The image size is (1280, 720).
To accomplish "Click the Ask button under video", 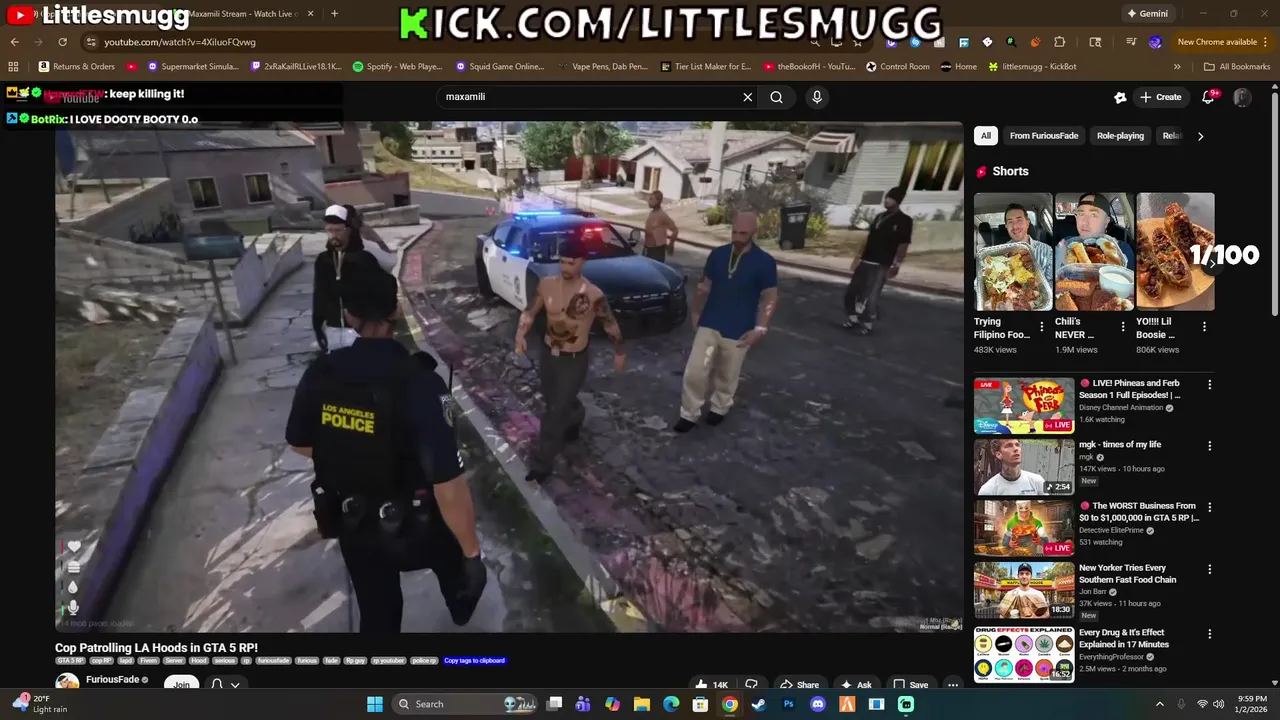I will point(855,685).
